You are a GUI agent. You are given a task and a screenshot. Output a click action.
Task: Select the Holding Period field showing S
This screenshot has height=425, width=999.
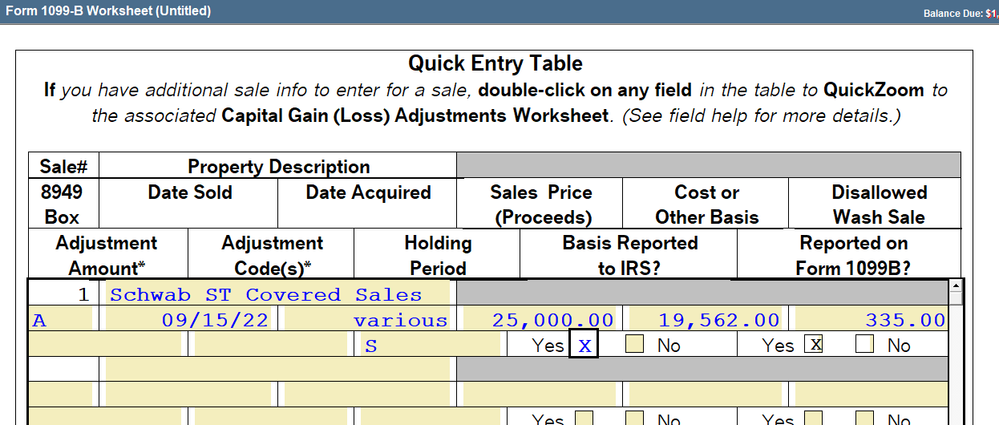430,346
